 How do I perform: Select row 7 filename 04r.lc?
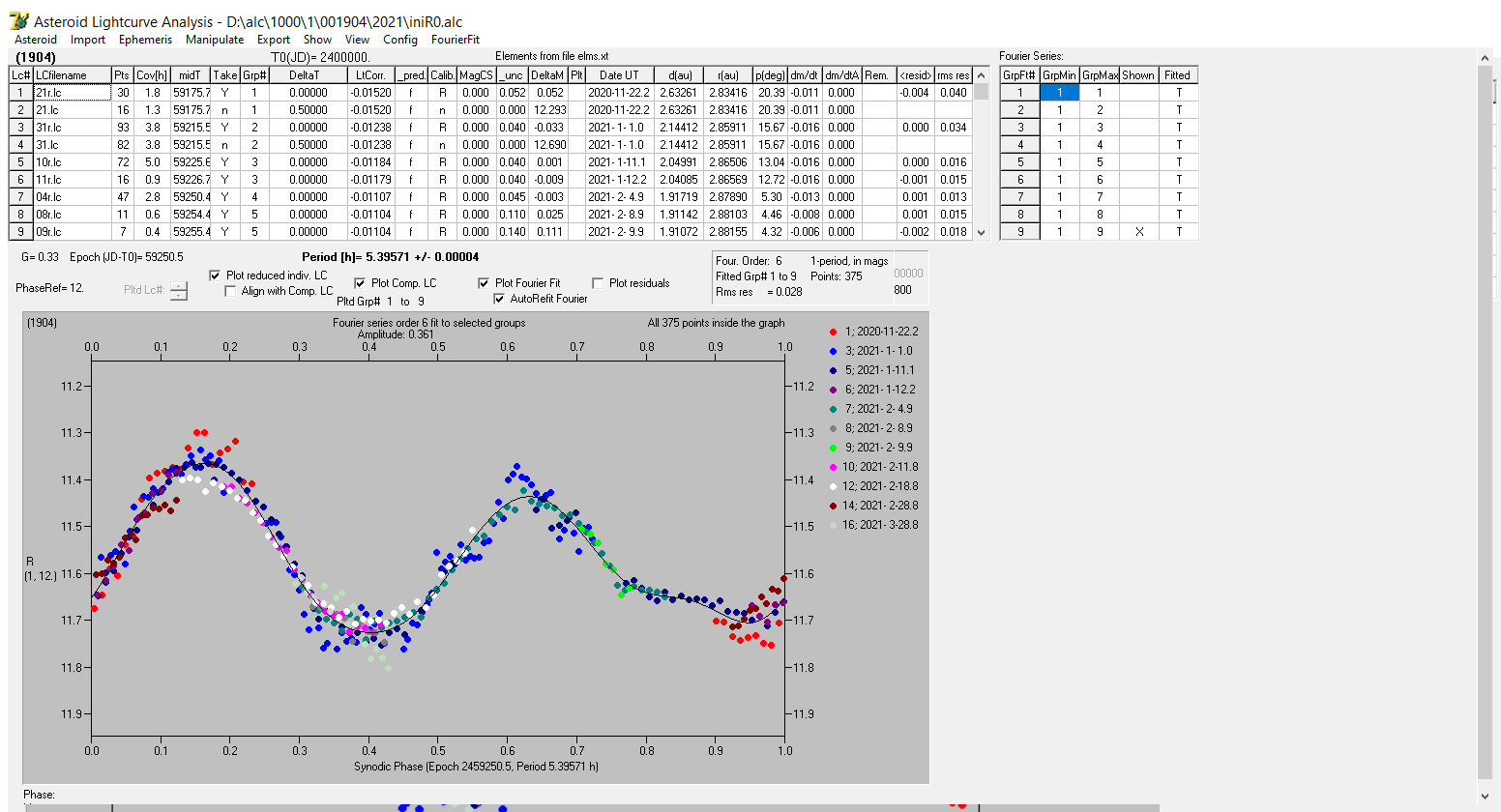click(73, 197)
